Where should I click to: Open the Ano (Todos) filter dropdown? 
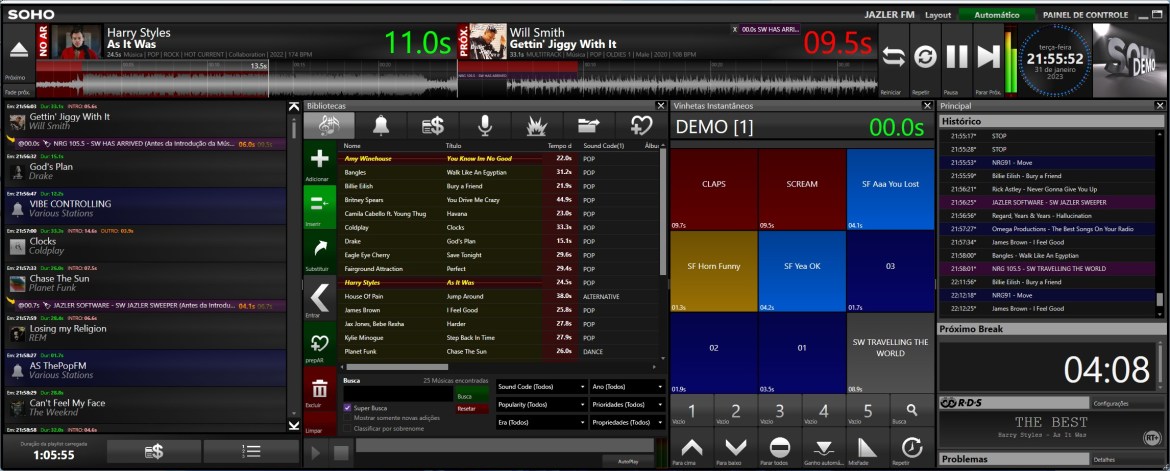click(x=627, y=387)
